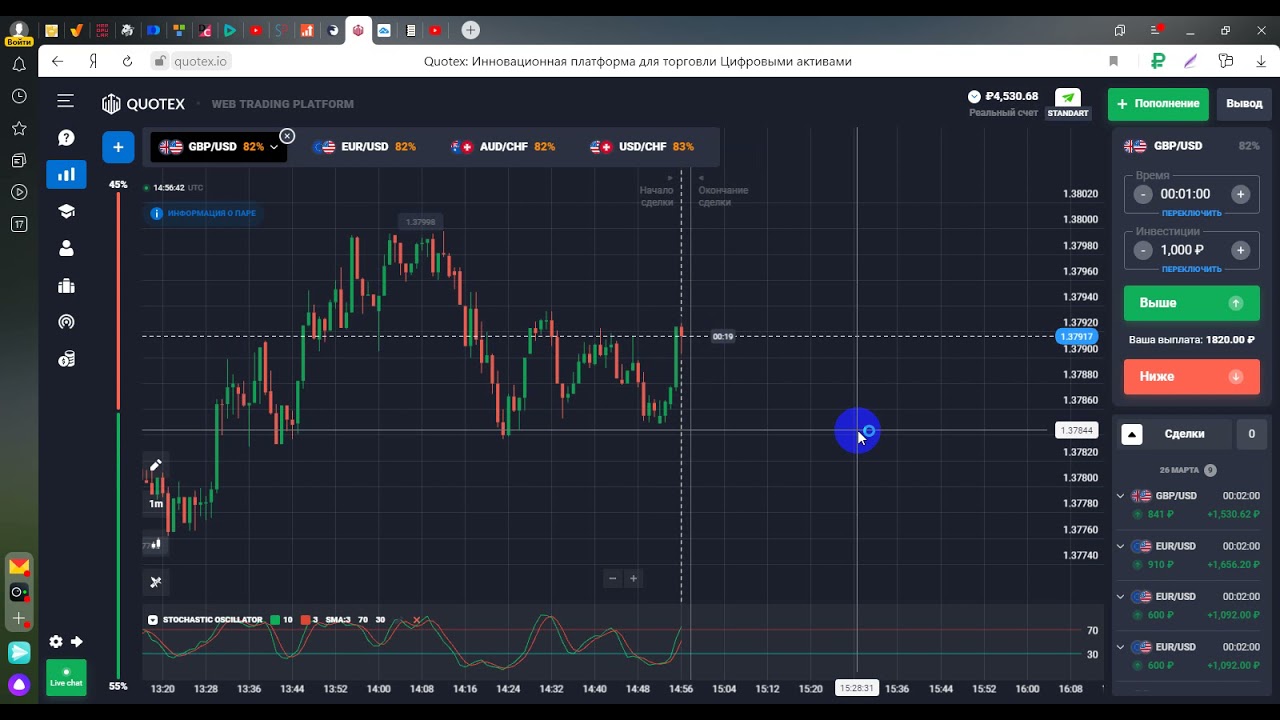This screenshot has width=1280, height=720.
Task: Click the red 3 stochastic color swatch
Action: pyautogui.click(x=306, y=620)
